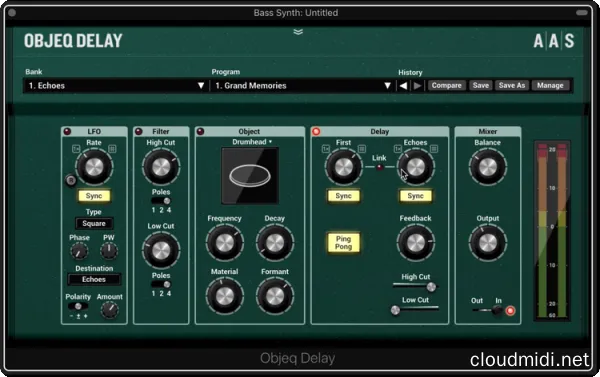
Task: Open the Bank dropdown showing 1. Echoes
Action: (x=116, y=86)
